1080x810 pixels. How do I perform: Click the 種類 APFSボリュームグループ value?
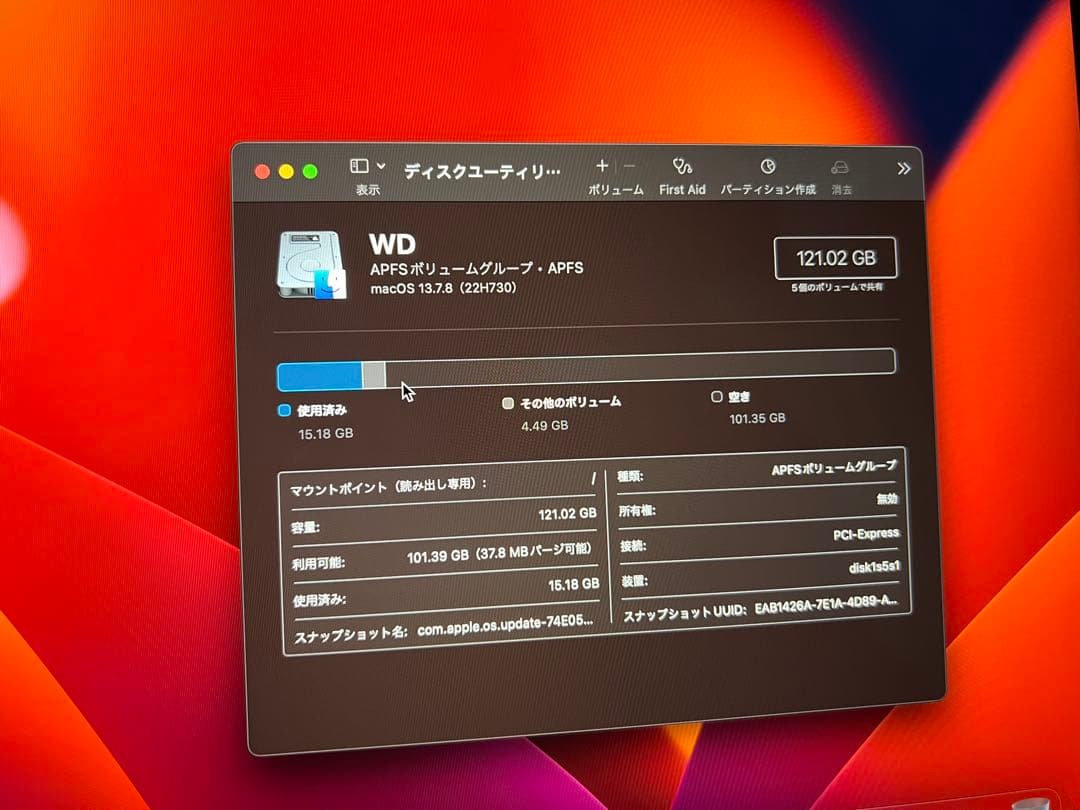pos(834,468)
